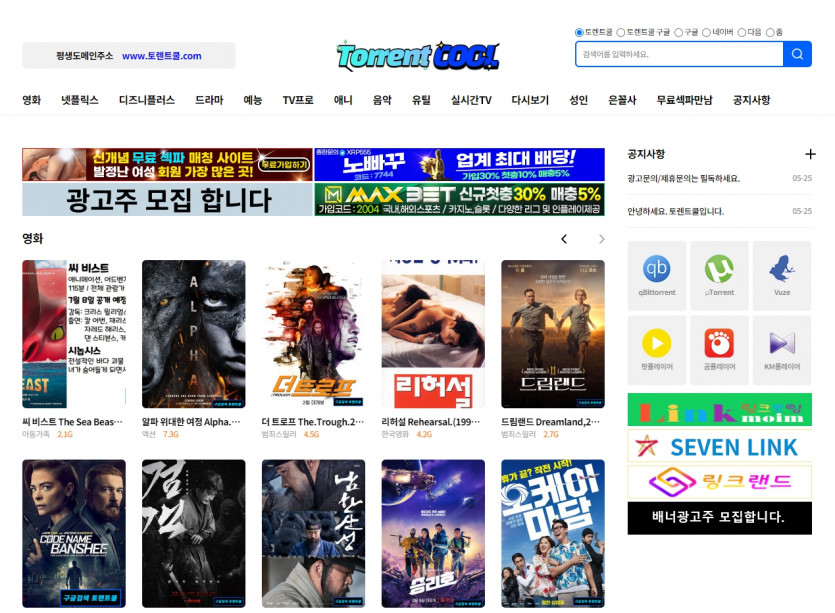Focus the search keyword input field
Image resolution: width=835 pixels, height=613 pixels.
click(x=678, y=54)
